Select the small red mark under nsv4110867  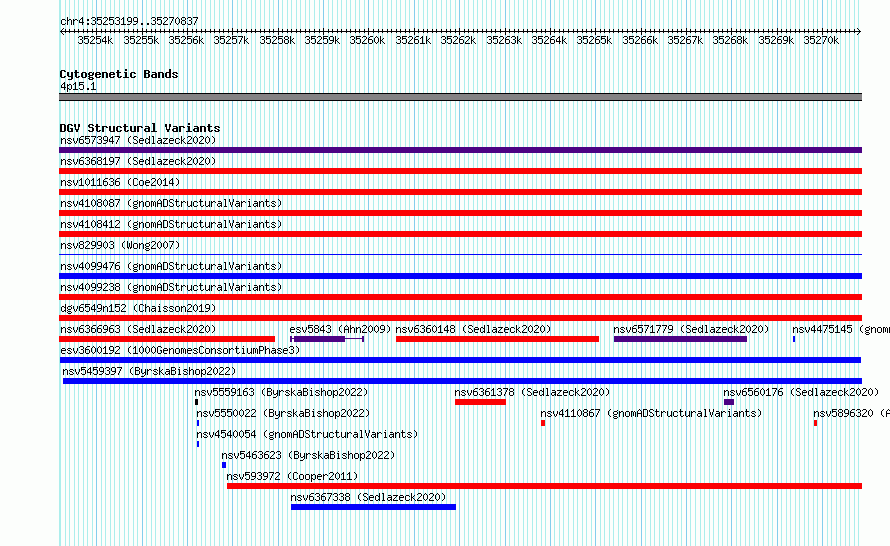tap(543, 423)
